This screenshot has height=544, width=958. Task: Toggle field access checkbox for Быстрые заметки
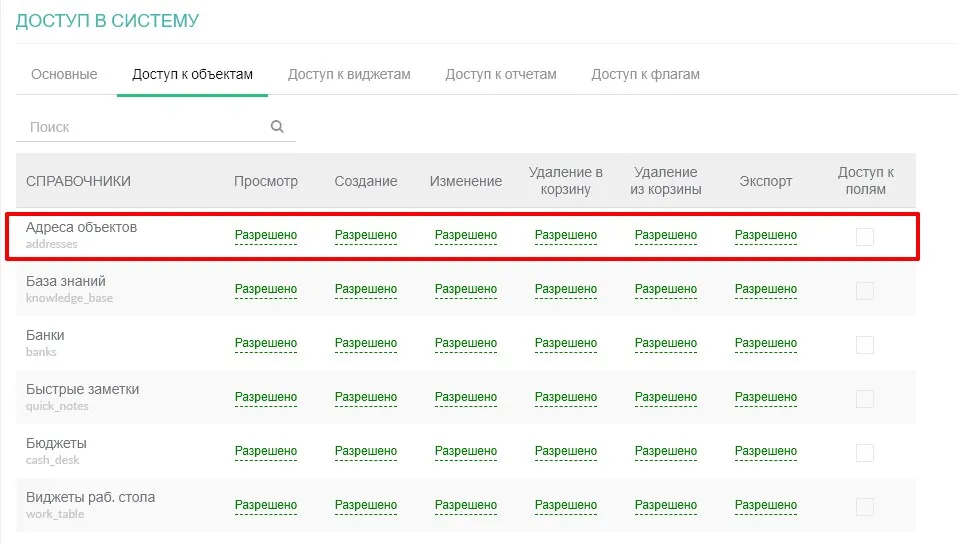(x=864, y=398)
